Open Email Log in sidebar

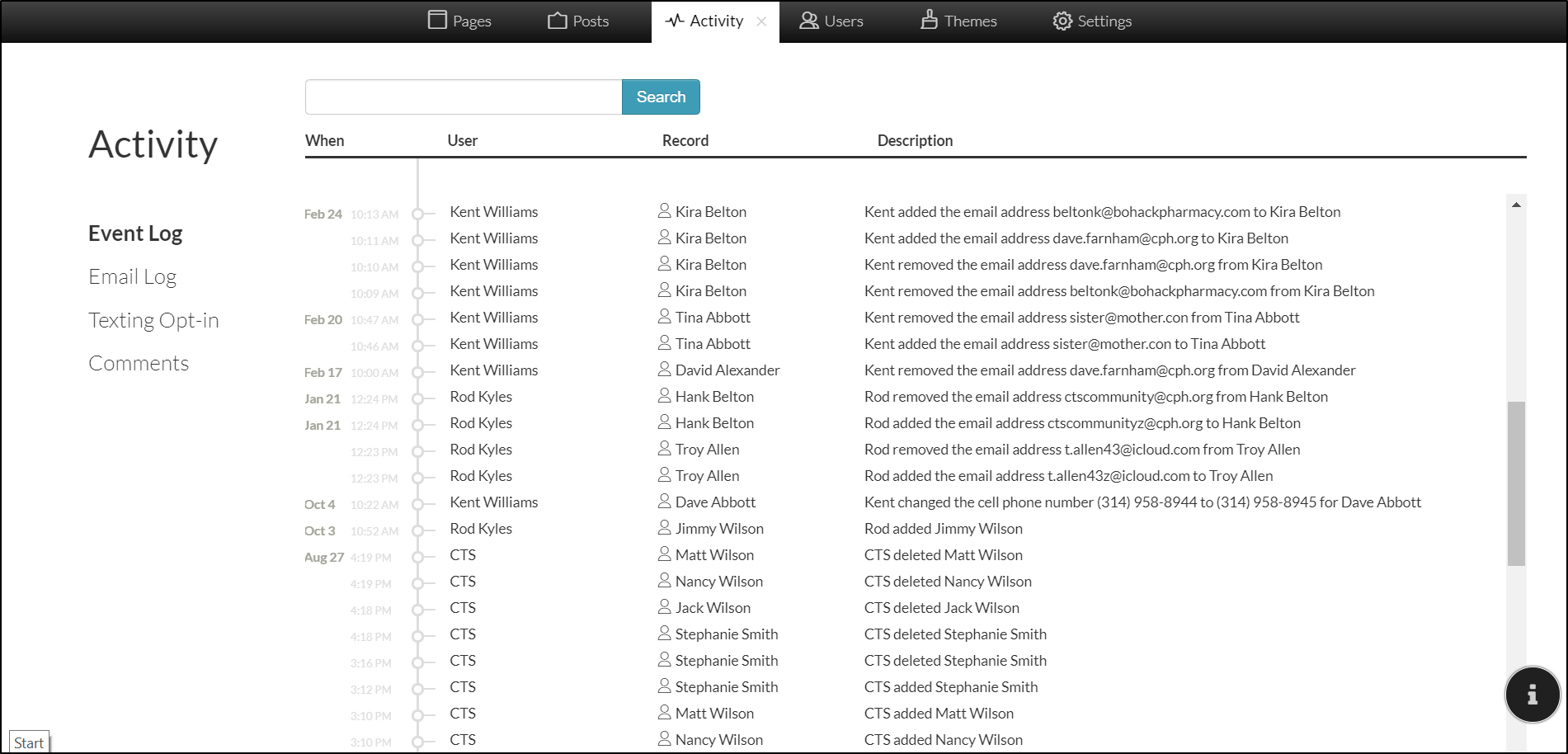pyautogui.click(x=132, y=277)
